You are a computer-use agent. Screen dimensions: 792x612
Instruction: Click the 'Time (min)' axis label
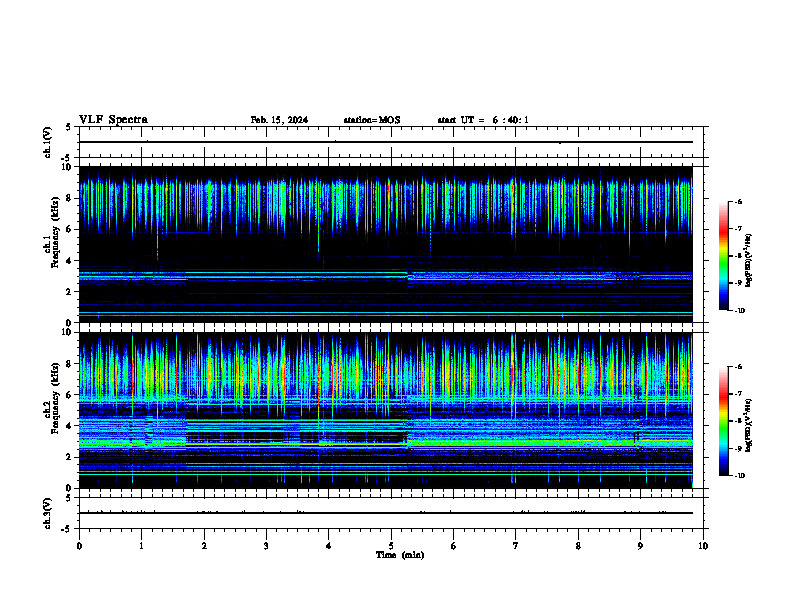coord(400,555)
